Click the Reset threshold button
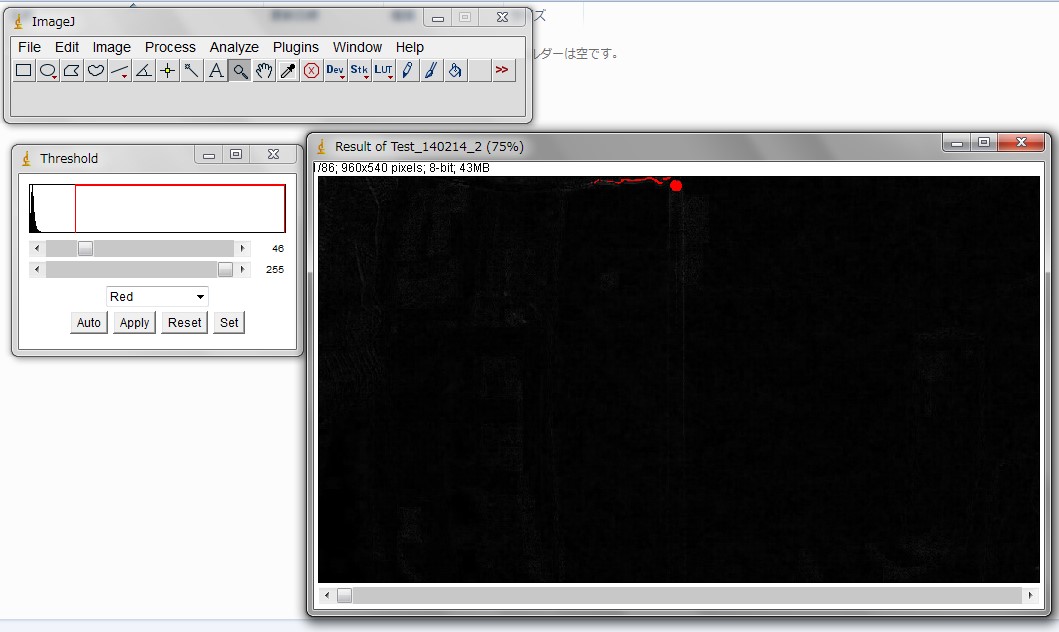Image resolution: width=1059 pixels, height=632 pixels. click(184, 323)
